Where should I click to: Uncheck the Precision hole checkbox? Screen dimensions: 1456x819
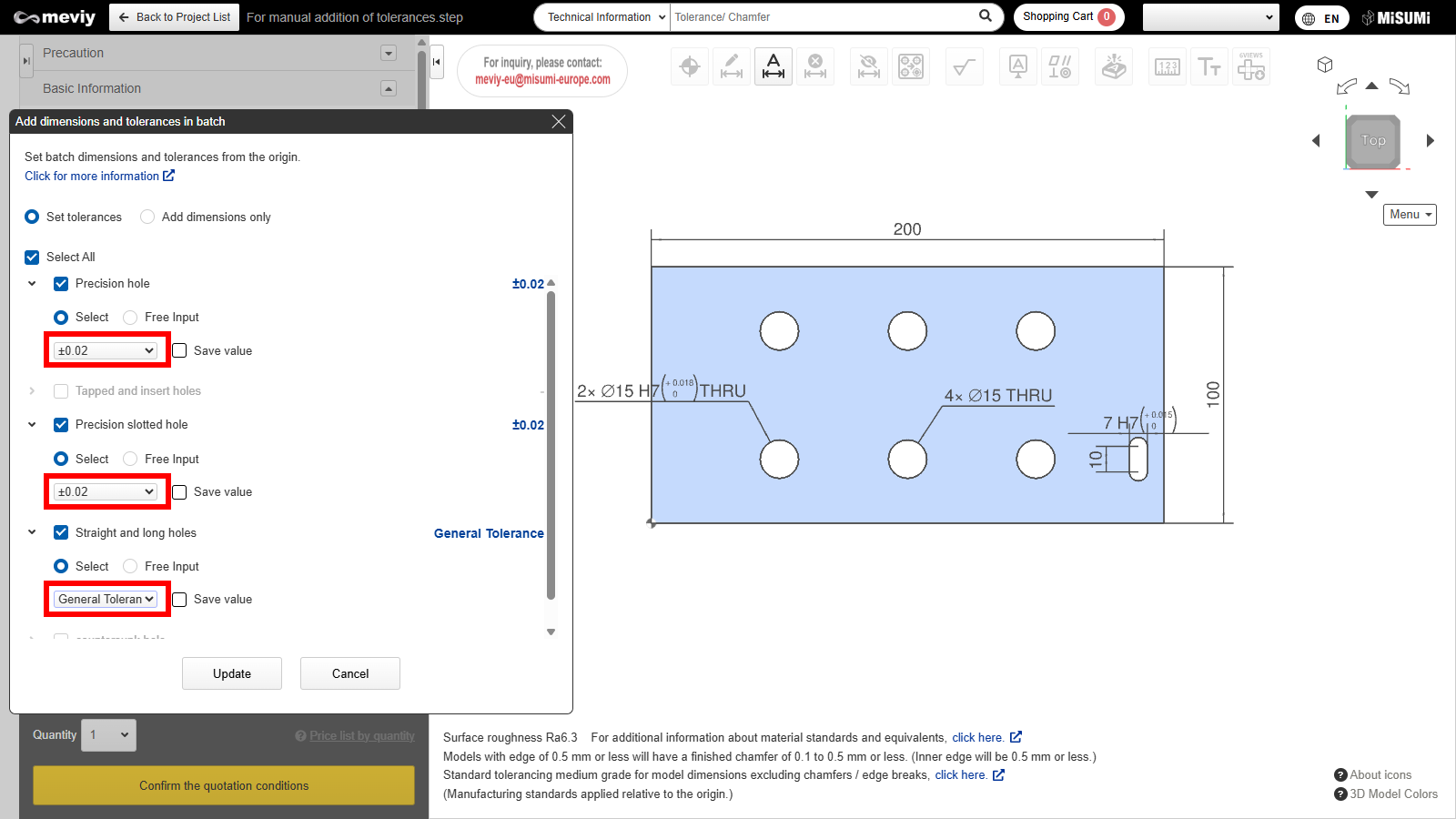[x=61, y=284]
